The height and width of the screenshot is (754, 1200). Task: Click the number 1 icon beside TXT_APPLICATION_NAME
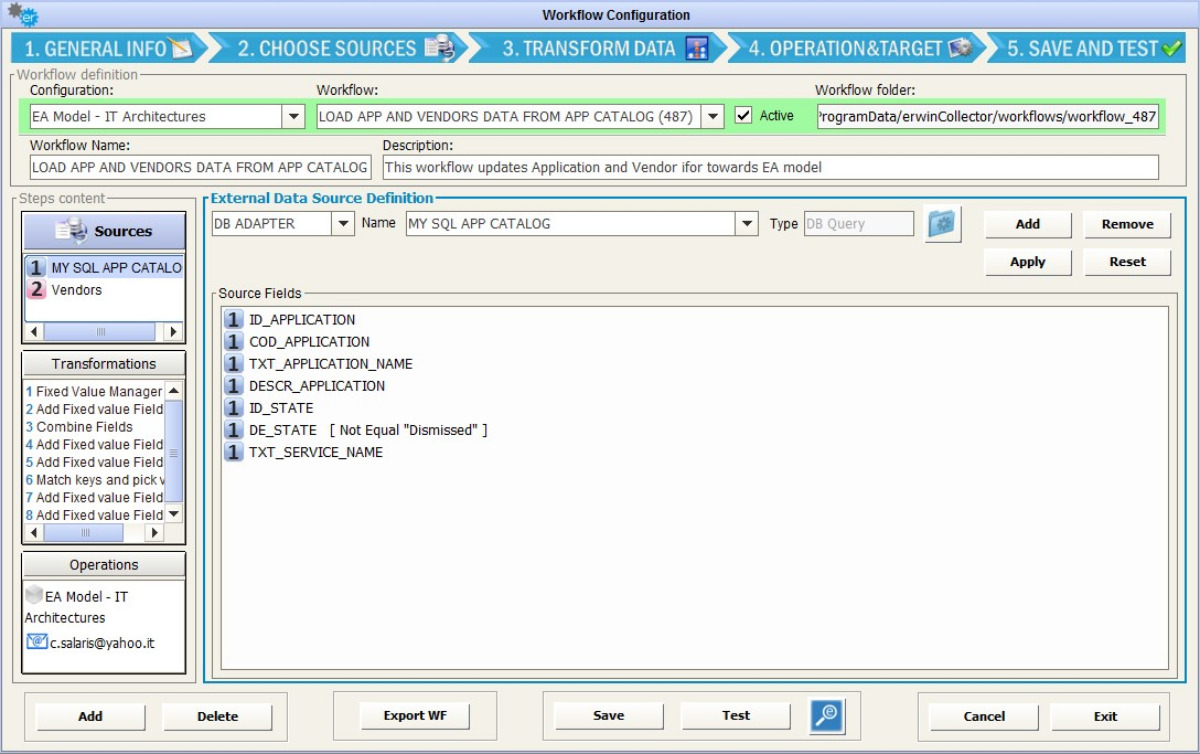234,364
